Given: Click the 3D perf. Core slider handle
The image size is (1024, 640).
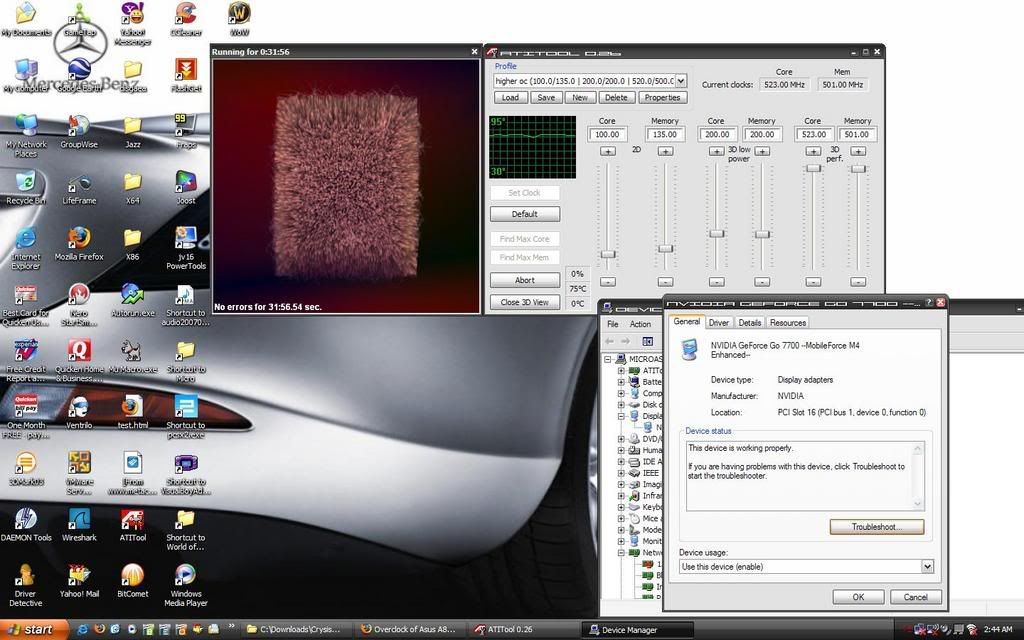Looking at the screenshot, I should (x=813, y=168).
